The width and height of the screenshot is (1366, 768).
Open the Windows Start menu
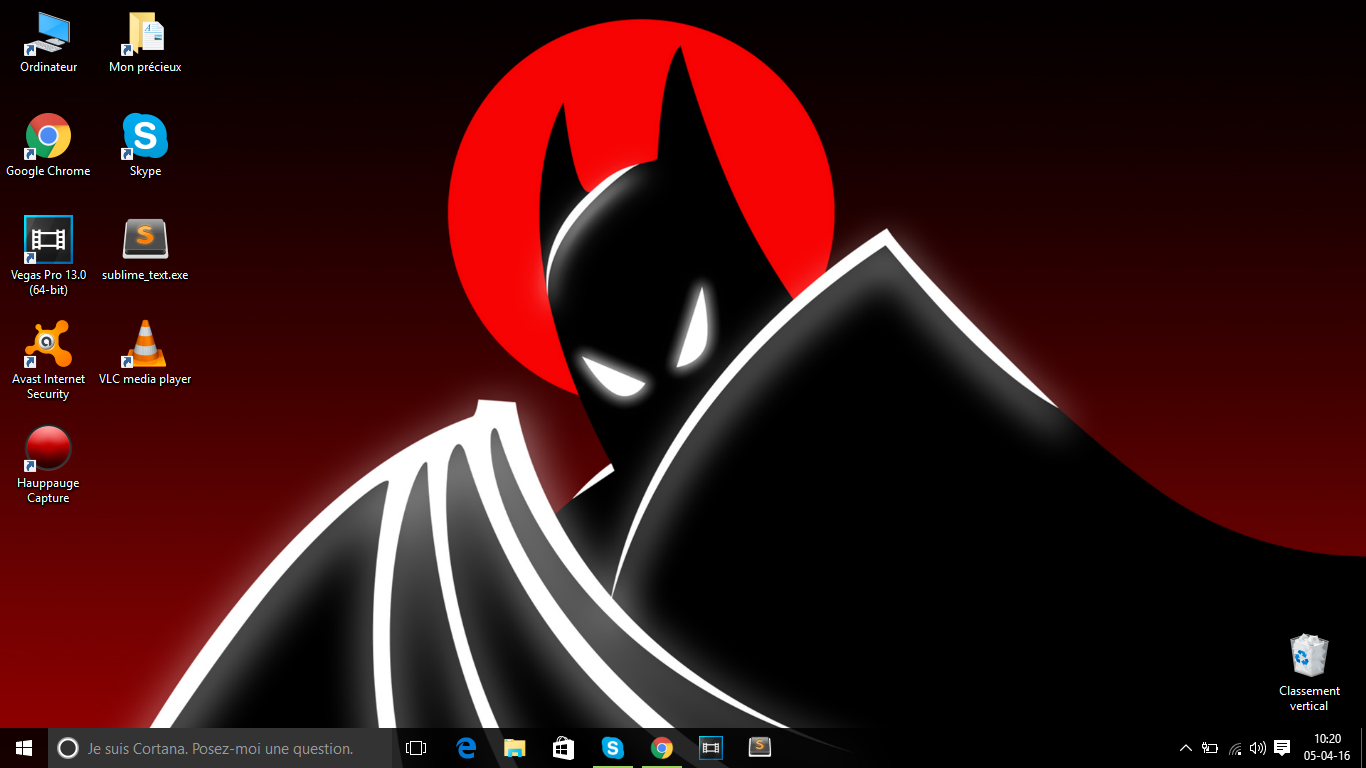[x=24, y=748]
